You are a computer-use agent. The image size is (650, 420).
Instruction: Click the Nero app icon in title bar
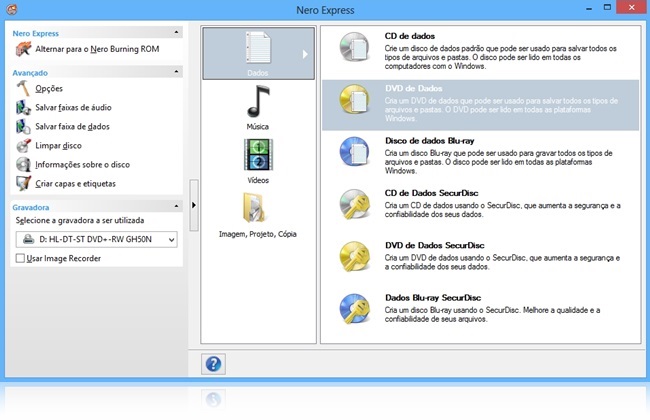coord(12,9)
